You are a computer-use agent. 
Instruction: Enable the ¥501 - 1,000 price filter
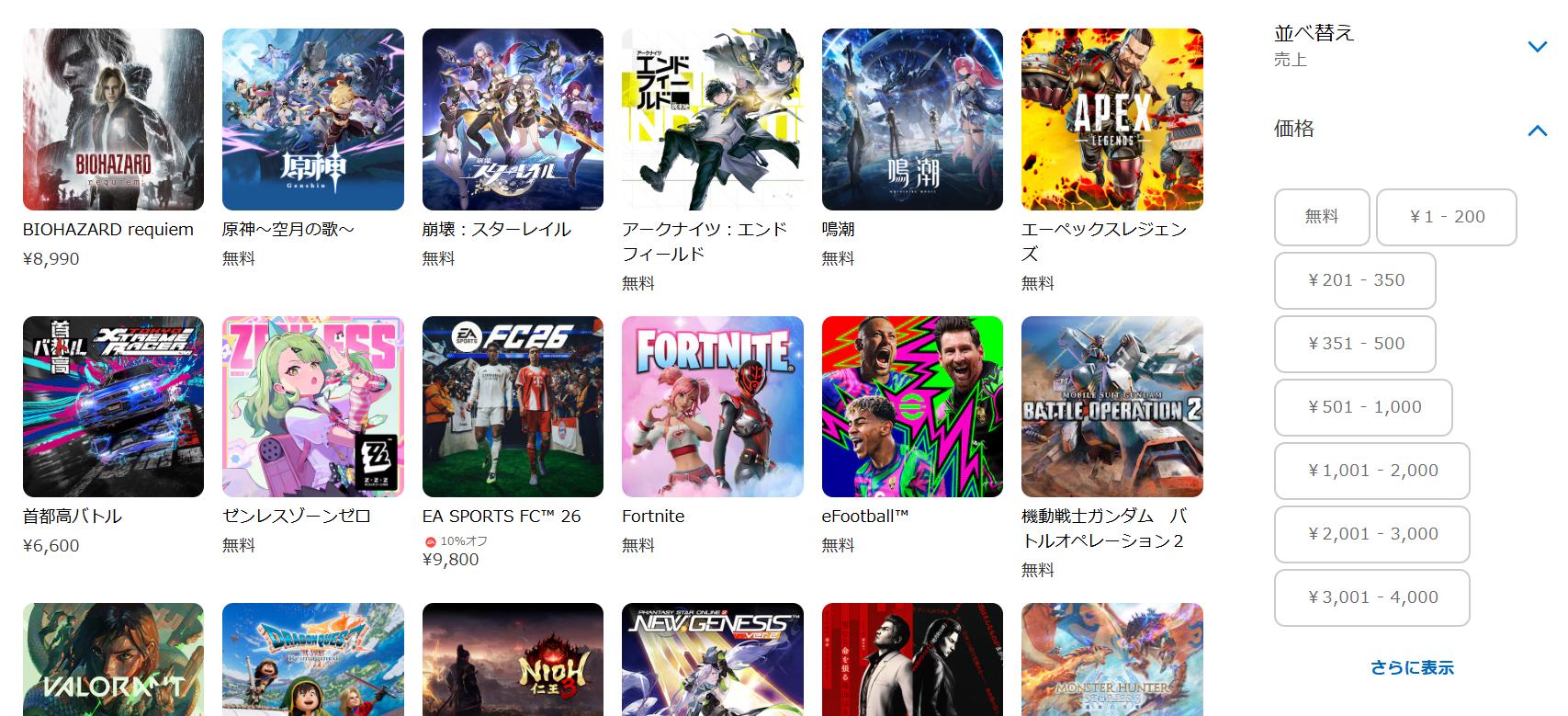[1363, 407]
